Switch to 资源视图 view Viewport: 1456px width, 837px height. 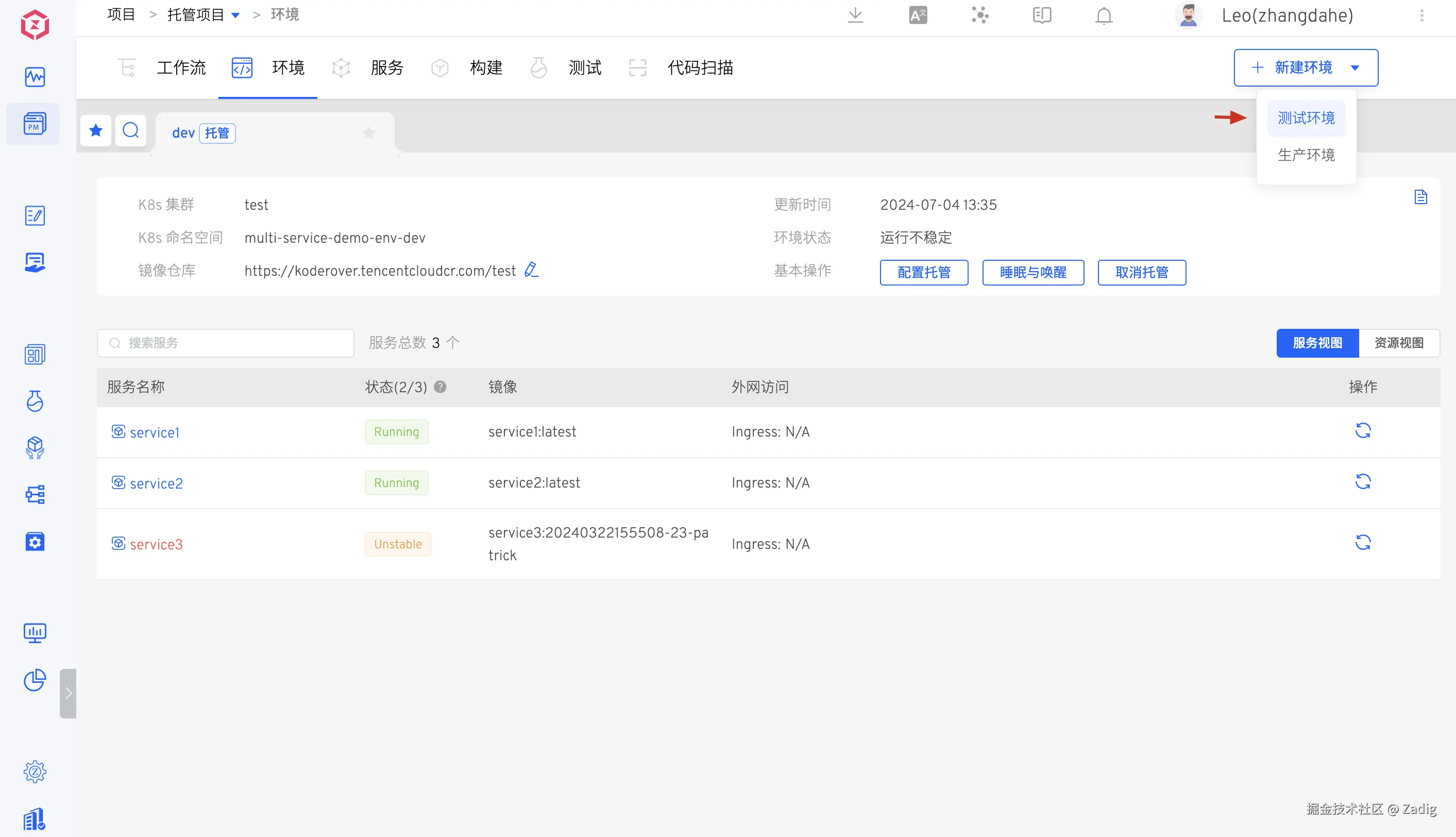pos(1398,343)
